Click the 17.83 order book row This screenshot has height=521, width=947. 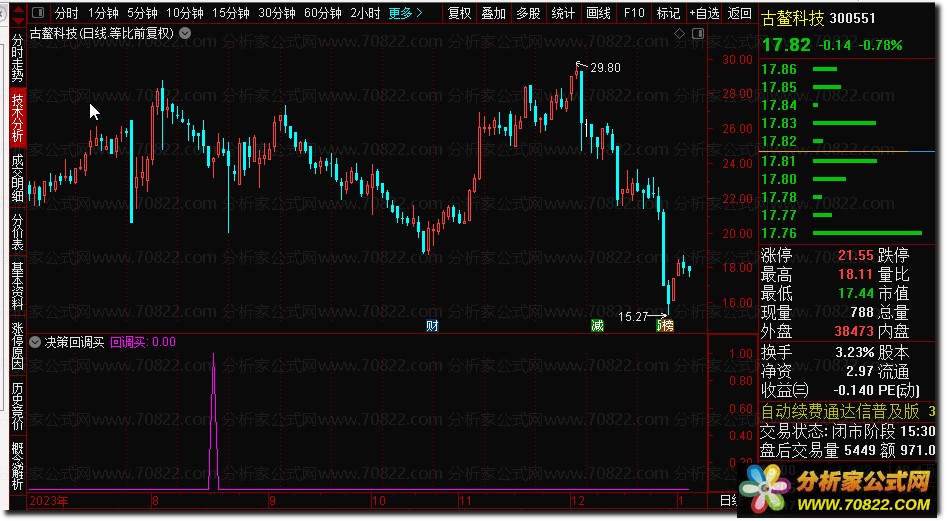[847, 123]
